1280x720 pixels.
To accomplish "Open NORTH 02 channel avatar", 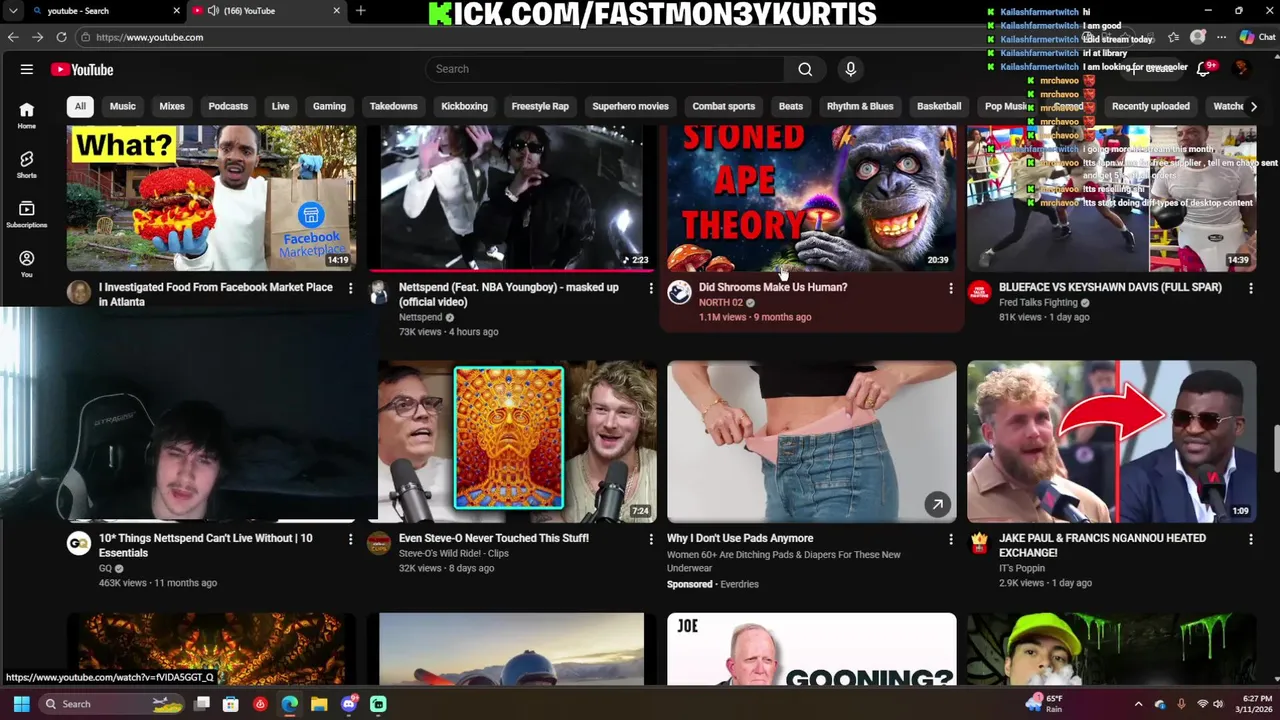I will tap(679, 292).
